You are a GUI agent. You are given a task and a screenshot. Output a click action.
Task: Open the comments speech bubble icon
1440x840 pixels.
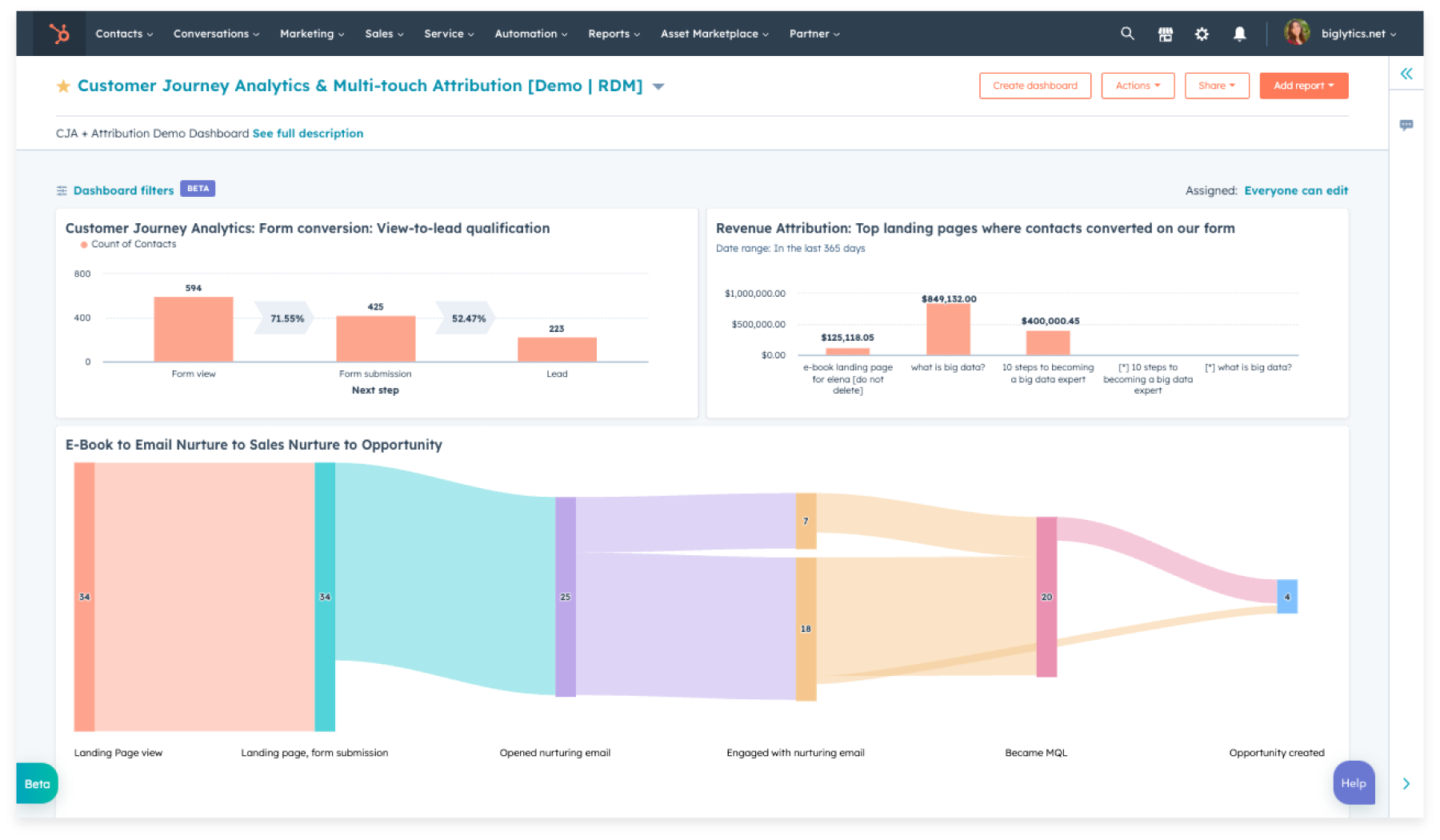point(1406,125)
